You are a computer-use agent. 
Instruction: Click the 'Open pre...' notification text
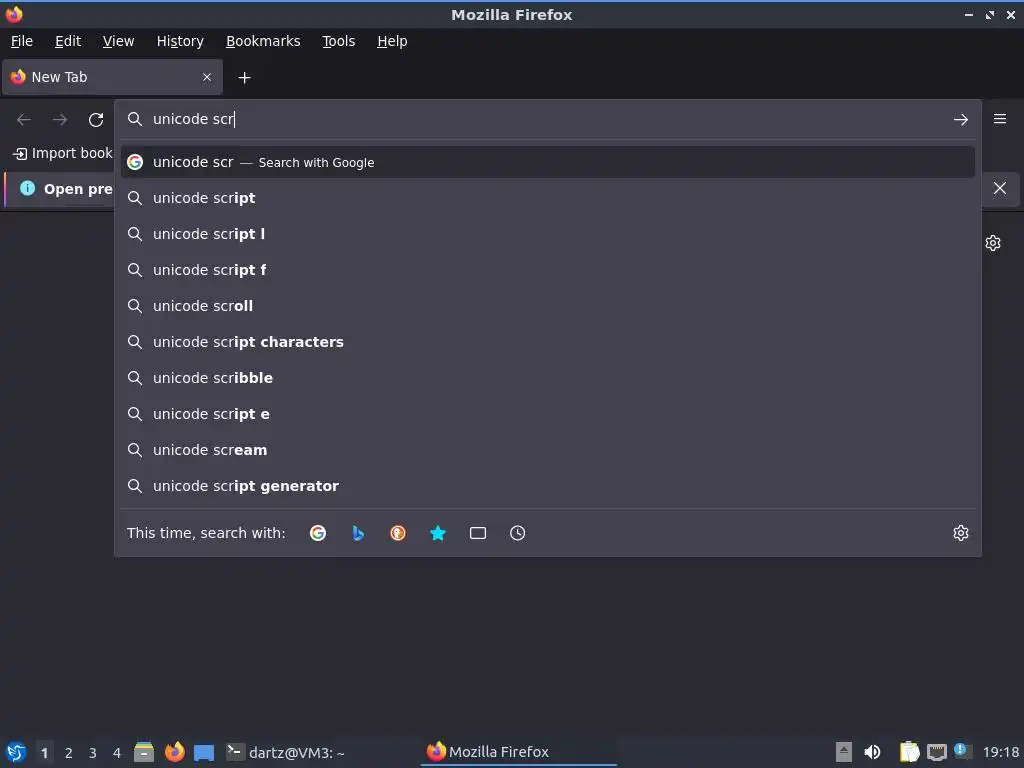point(78,189)
